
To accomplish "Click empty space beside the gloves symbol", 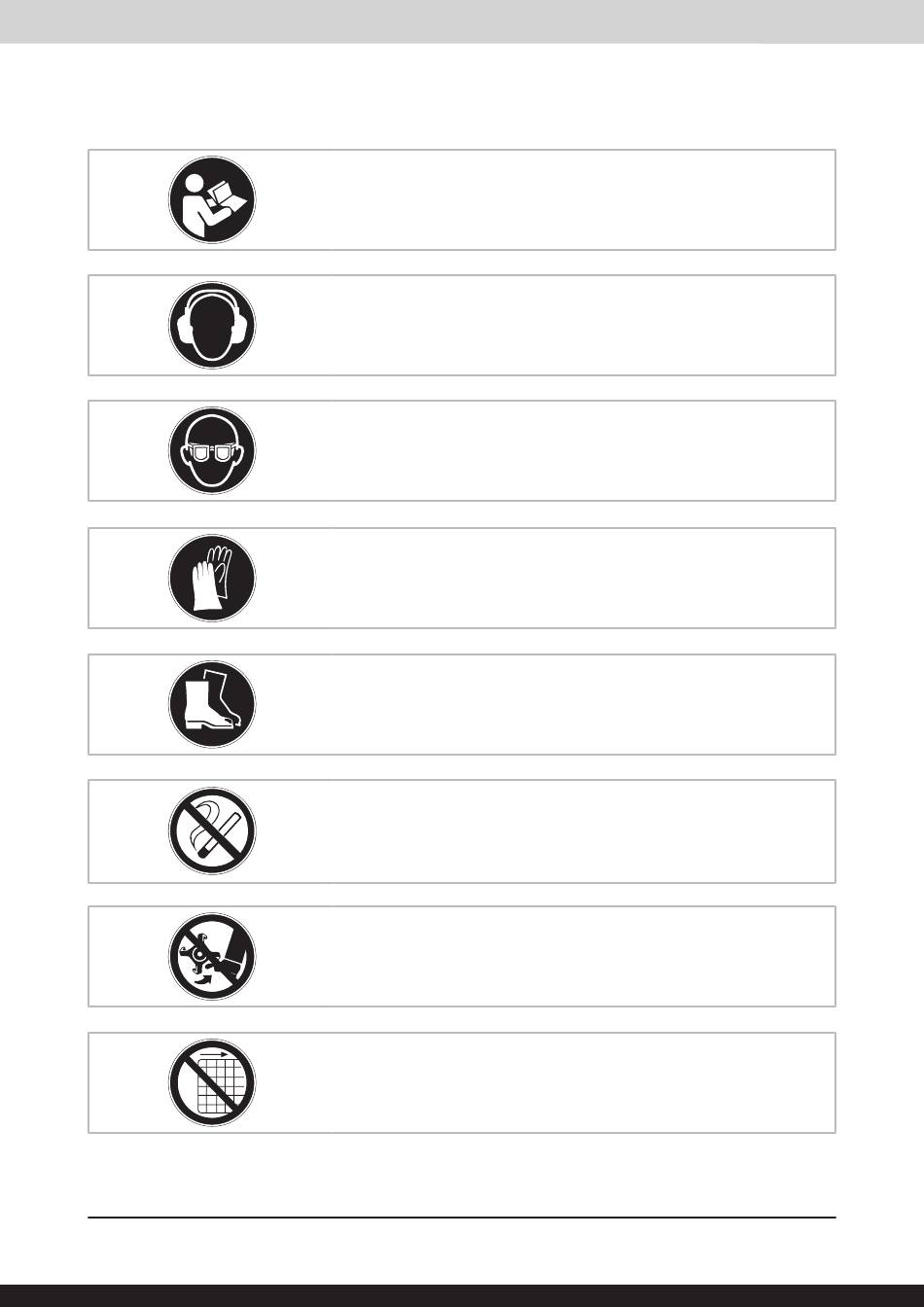I will click(545, 579).
